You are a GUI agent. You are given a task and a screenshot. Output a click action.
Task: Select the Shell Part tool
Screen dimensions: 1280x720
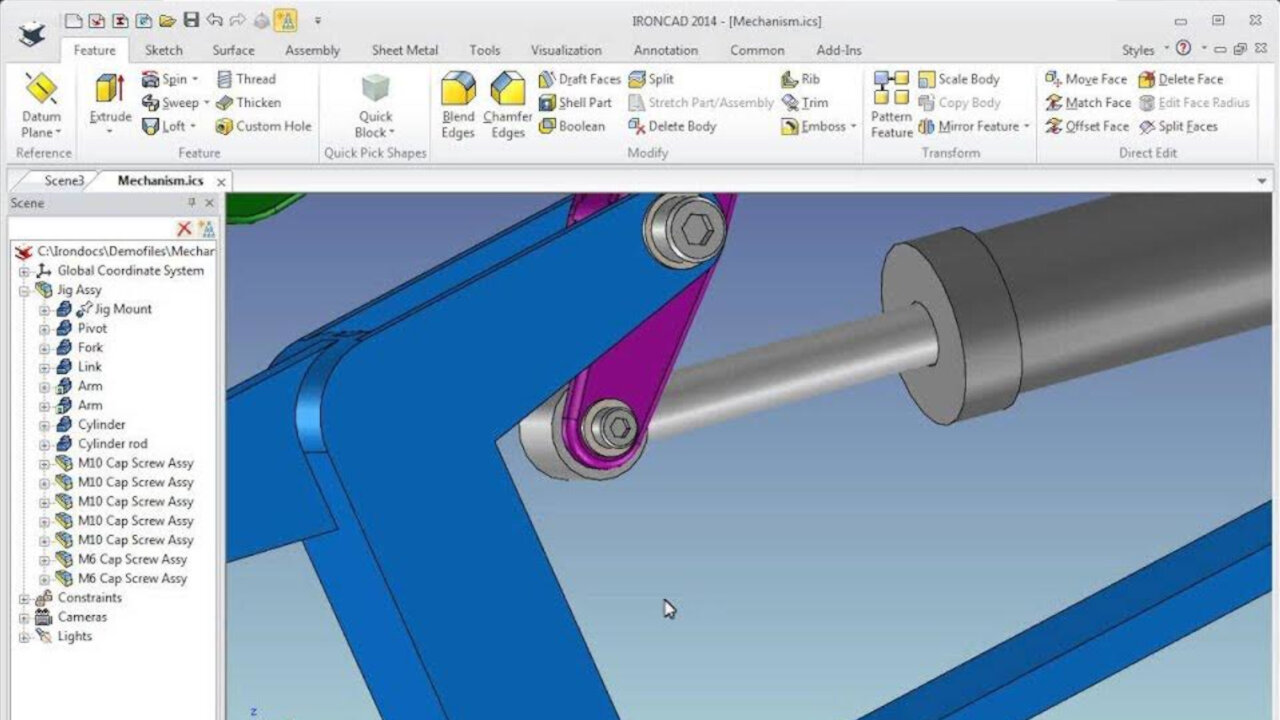pos(575,102)
